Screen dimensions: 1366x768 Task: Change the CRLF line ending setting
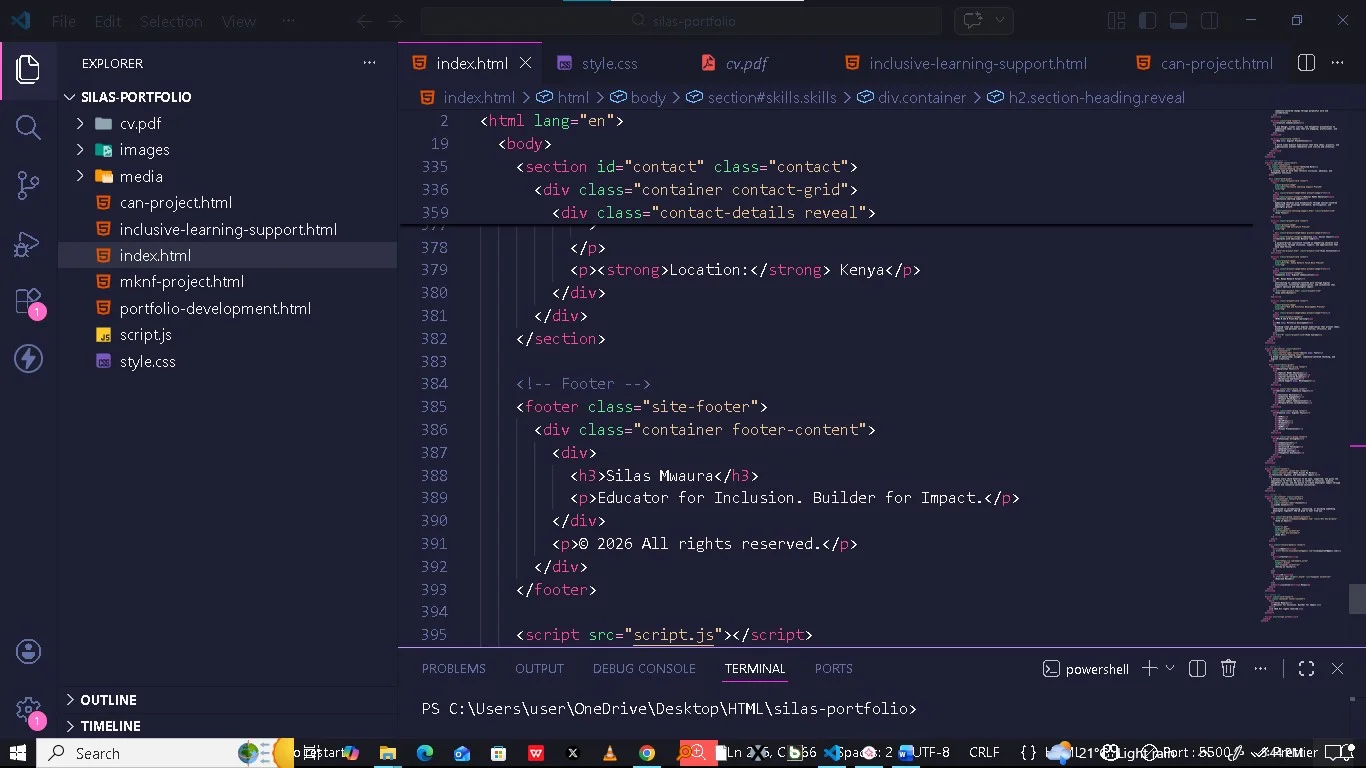[x=984, y=753]
